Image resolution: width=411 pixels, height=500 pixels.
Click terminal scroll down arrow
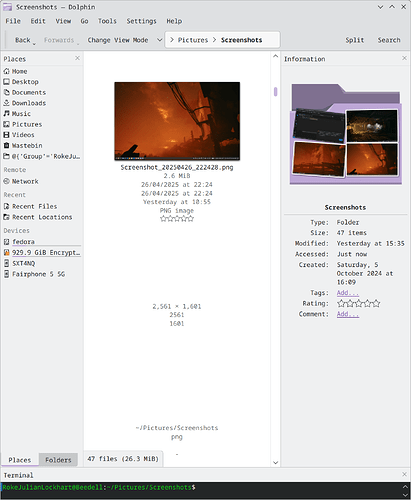pyautogui.click(x=405, y=495)
